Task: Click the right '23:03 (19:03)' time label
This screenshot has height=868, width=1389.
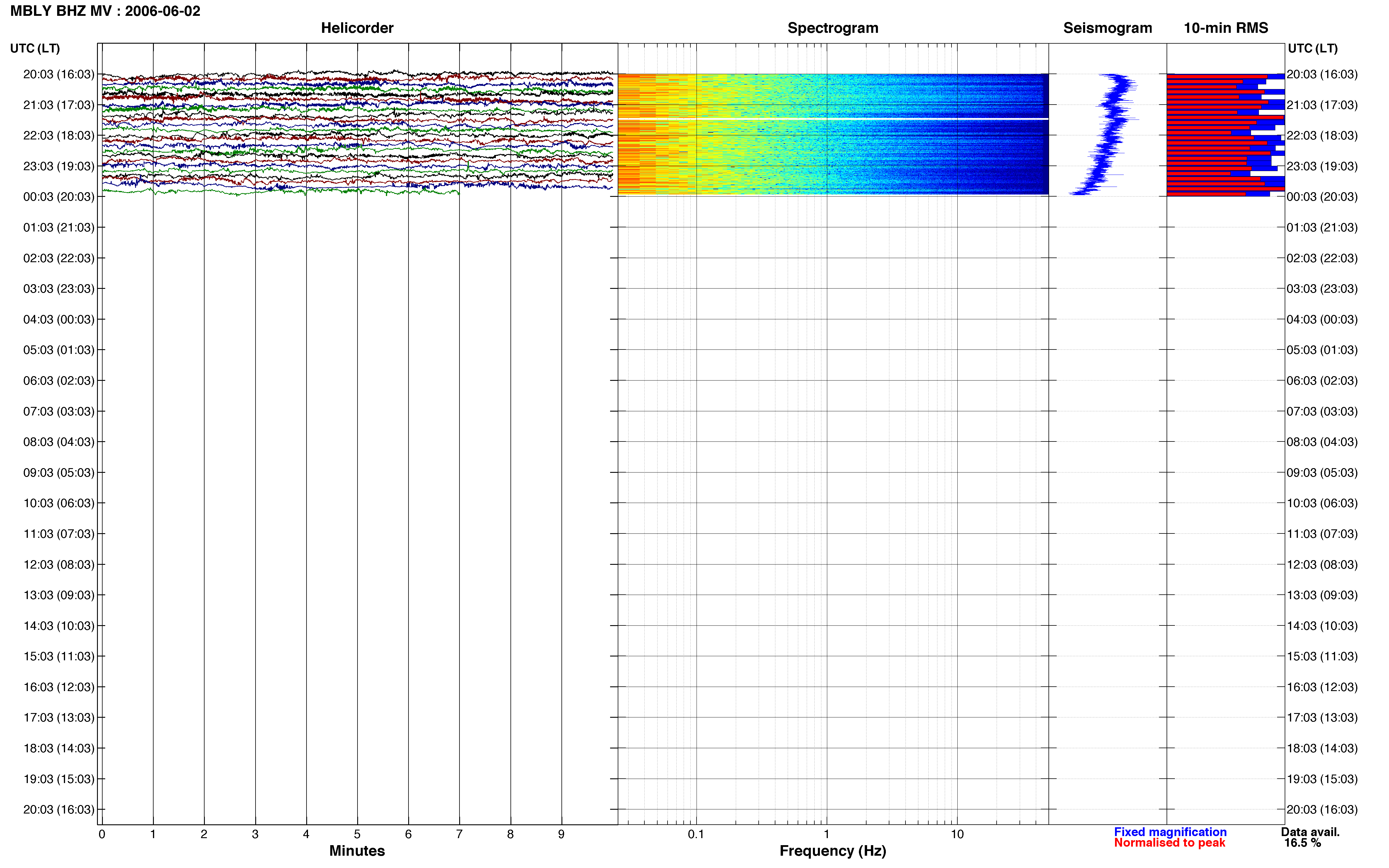Action: pyautogui.click(x=1322, y=166)
